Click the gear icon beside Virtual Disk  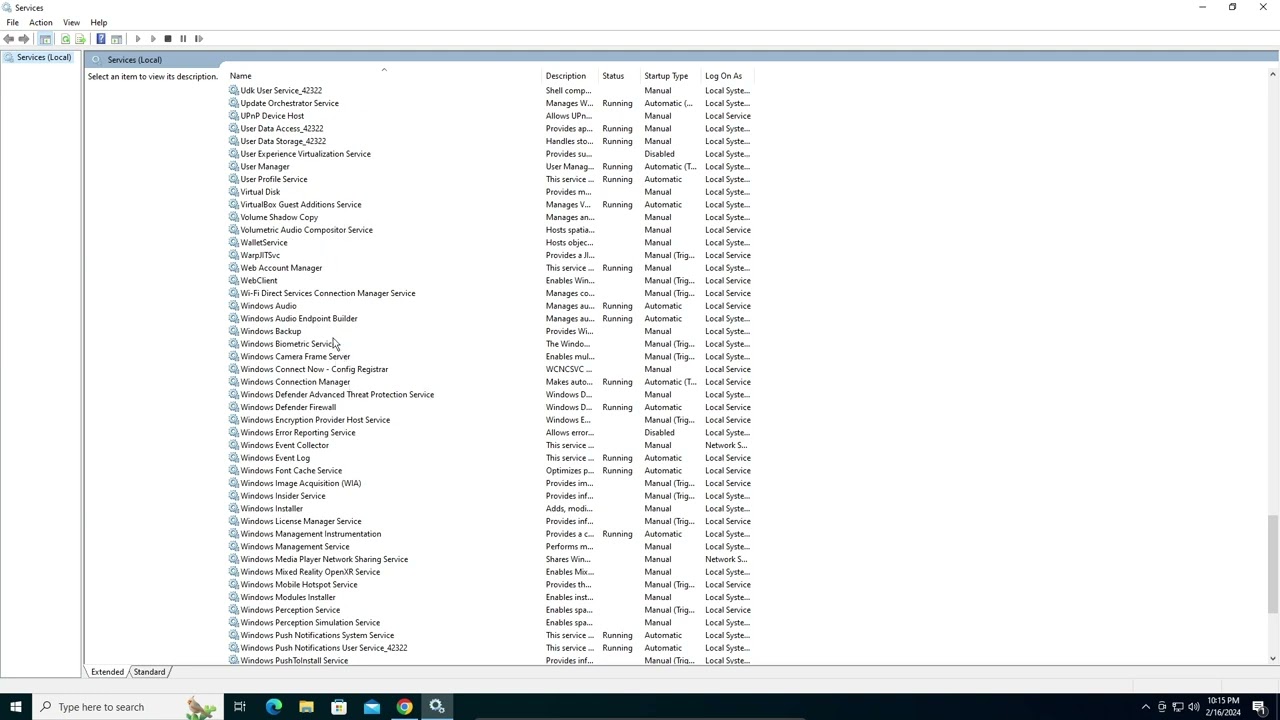tap(234, 192)
